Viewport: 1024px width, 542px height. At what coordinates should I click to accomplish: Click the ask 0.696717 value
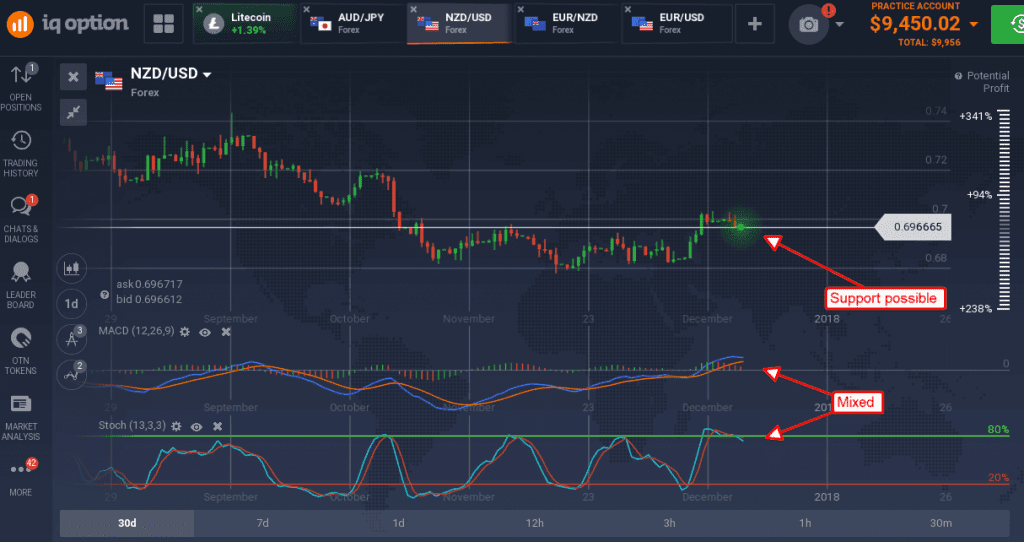[150, 284]
